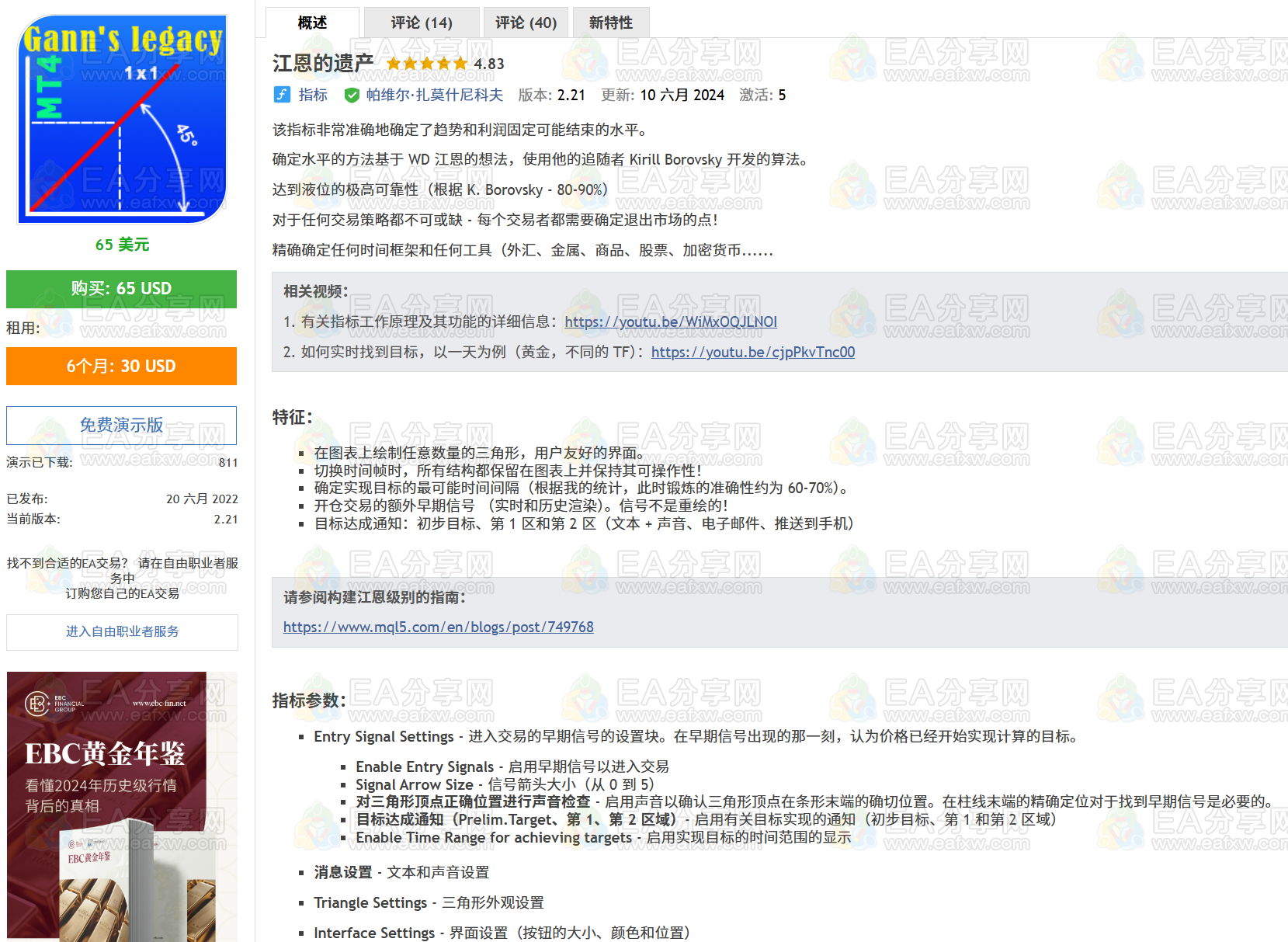Click the blue 指标 category icon
This screenshot has height=942, width=1288.
[282, 95]
